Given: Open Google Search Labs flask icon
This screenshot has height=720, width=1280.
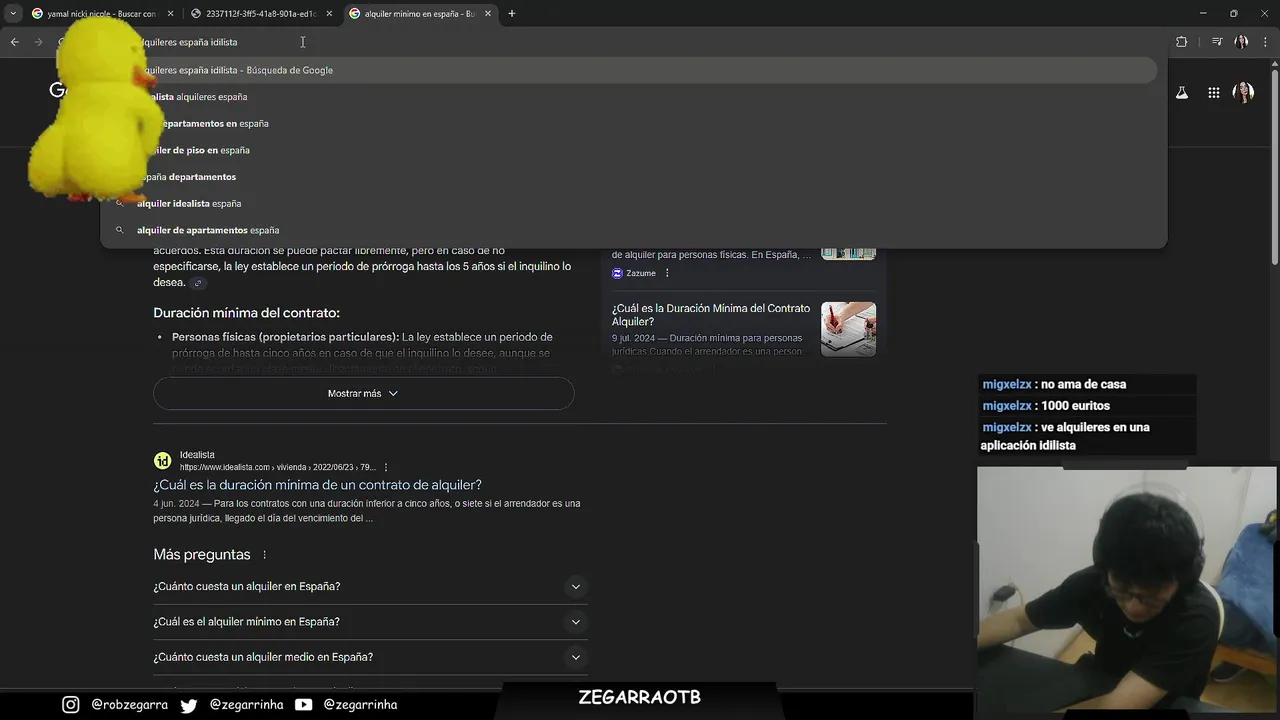Looking at the screenshot, I should click(1181, 93).
